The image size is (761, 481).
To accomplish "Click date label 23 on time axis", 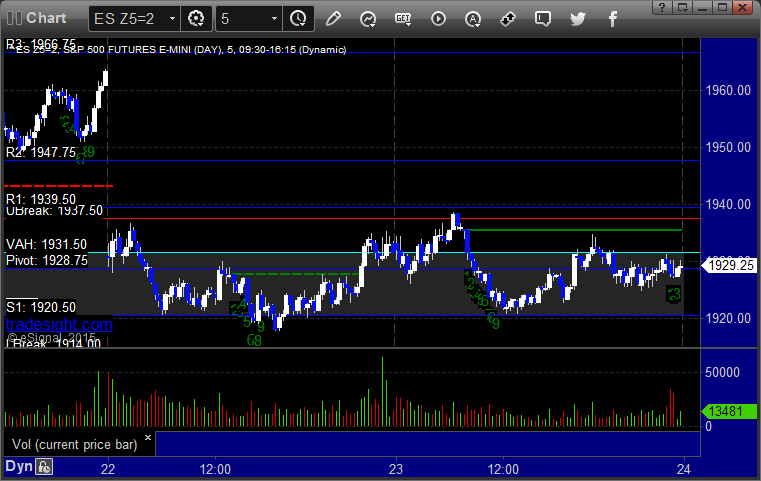I will [396, 469].
